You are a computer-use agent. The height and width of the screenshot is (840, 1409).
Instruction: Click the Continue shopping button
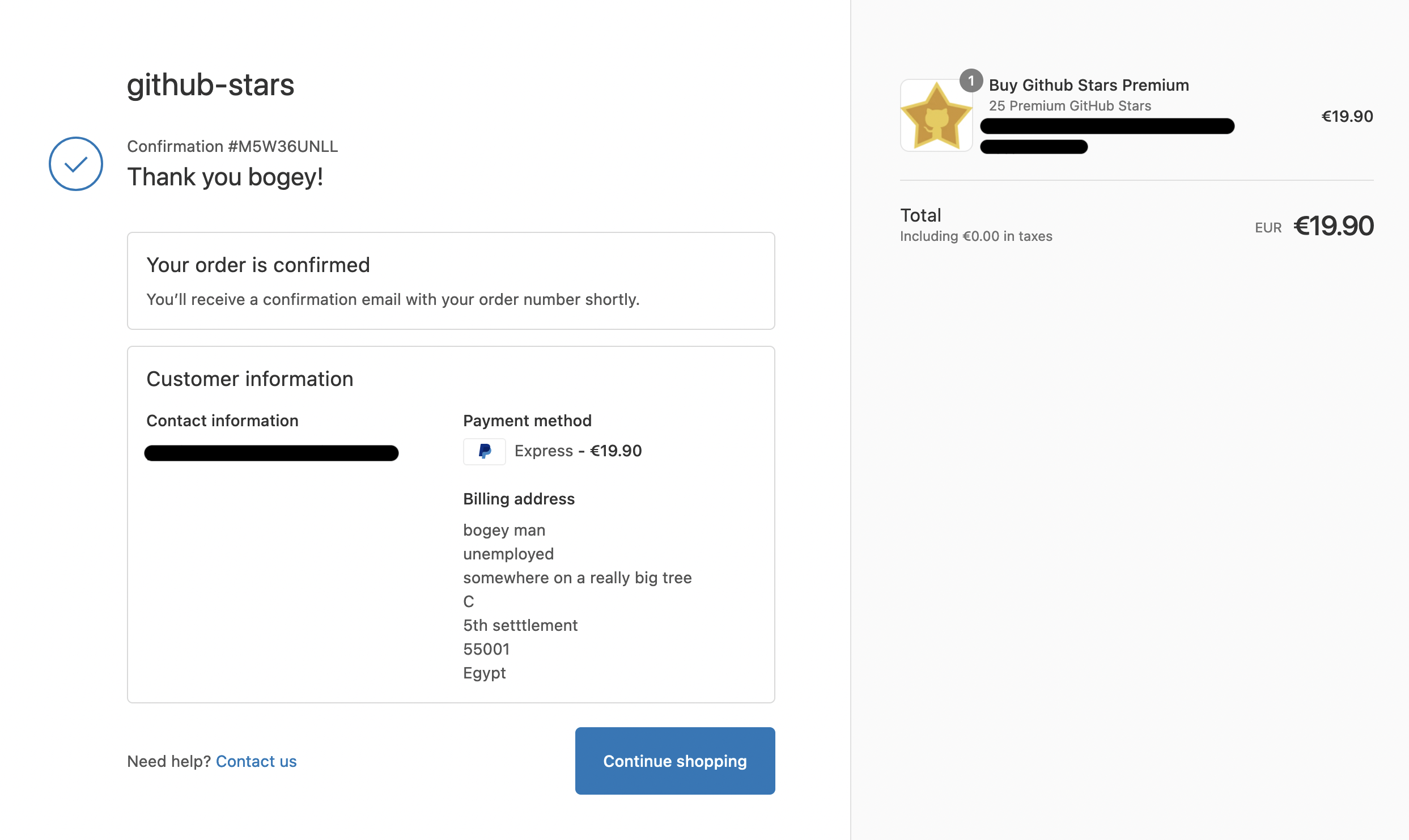tap(674, 761)
